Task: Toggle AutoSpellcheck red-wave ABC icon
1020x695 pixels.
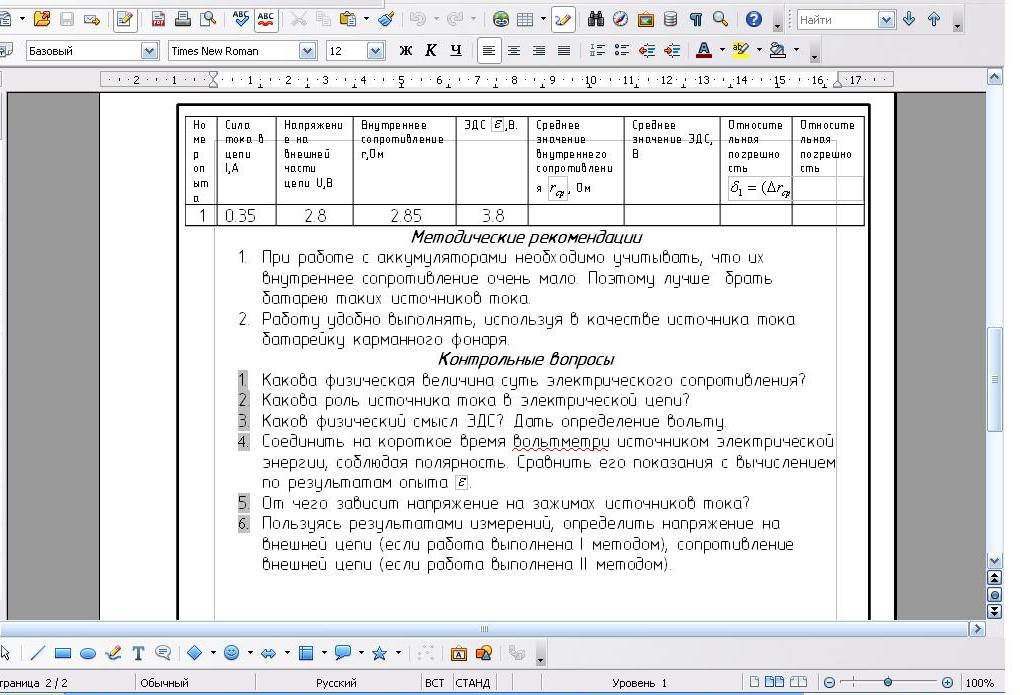Action: pos(265,20)
